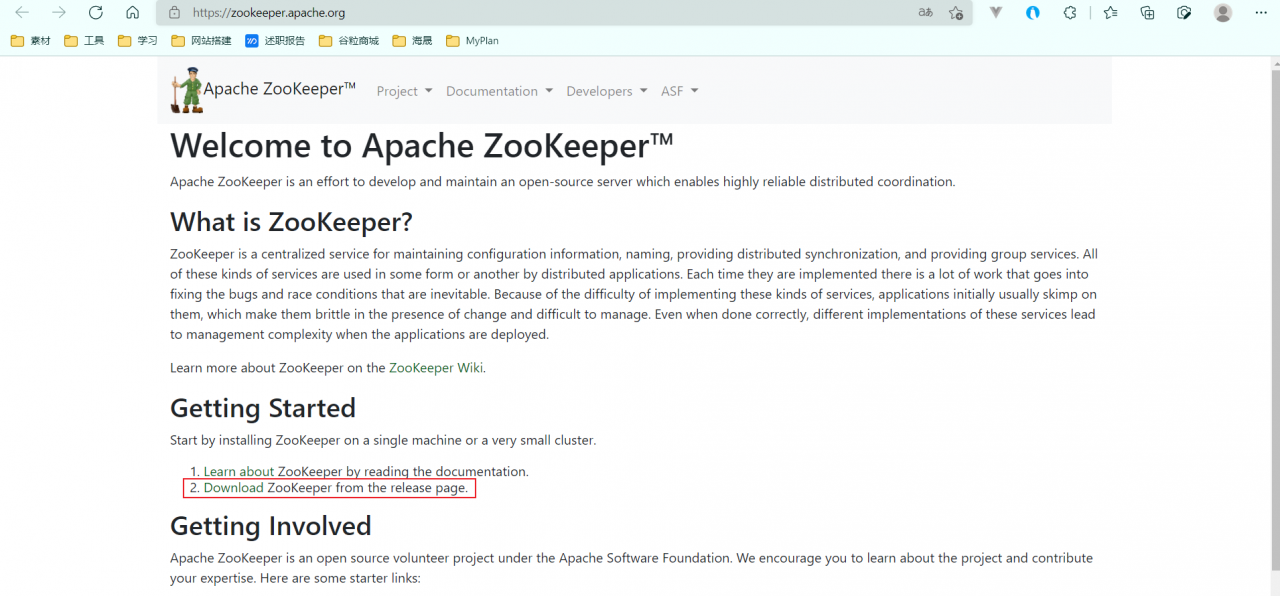Click the Getting Involved heading

click(271, 526)
